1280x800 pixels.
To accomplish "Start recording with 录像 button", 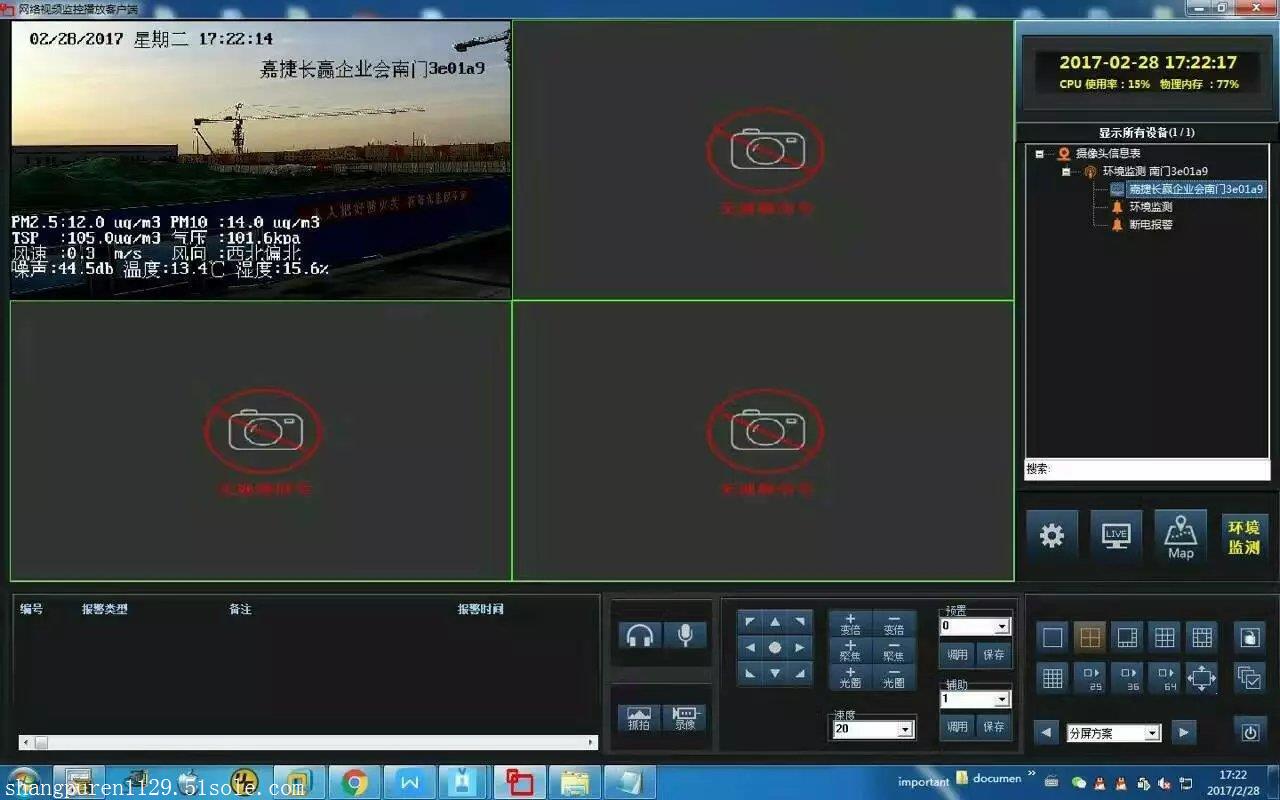I will coord(685,718).
